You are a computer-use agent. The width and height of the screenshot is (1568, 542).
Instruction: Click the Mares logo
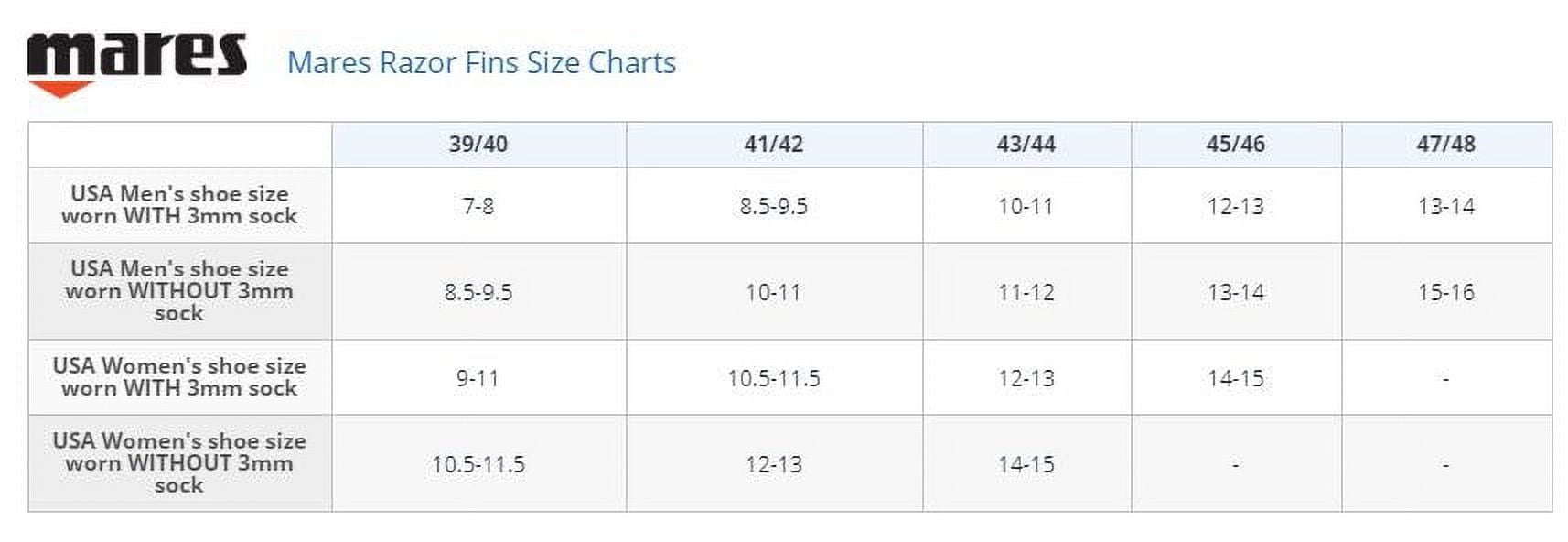click(137, 64)
